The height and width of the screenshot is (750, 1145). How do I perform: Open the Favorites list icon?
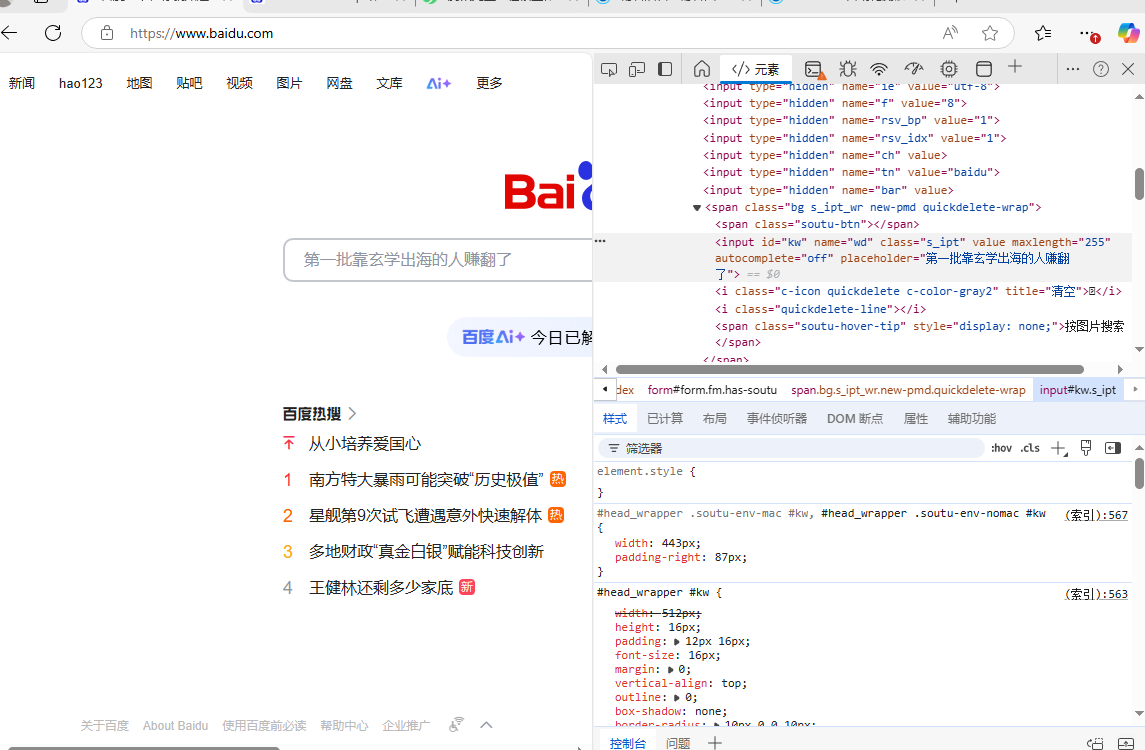1043,33
